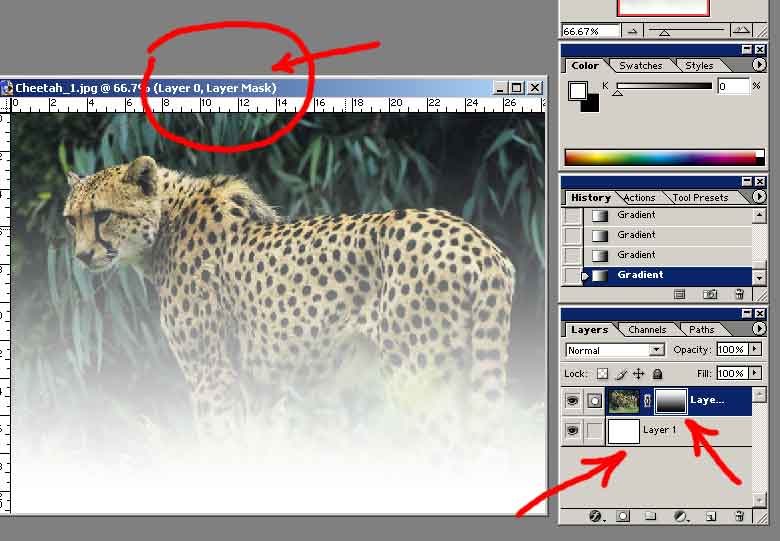Click the layer Fill value field
Image resolution: width=780 pixels, height=541 pixels.
pyautogui.click(x=731, y=373)
